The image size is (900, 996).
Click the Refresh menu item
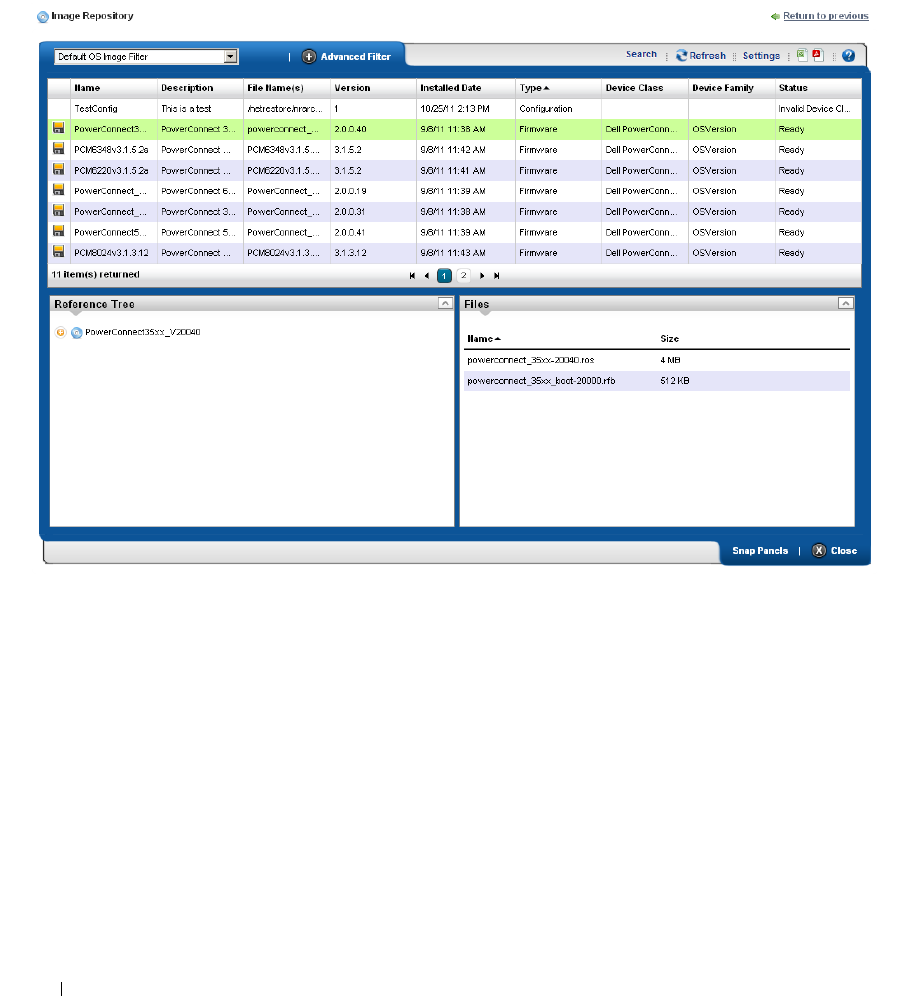[708, 56]
